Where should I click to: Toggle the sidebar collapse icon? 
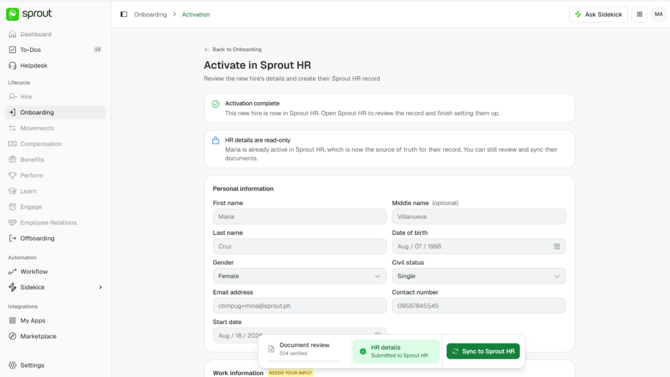pyautogui.click(x=123, y=14)
